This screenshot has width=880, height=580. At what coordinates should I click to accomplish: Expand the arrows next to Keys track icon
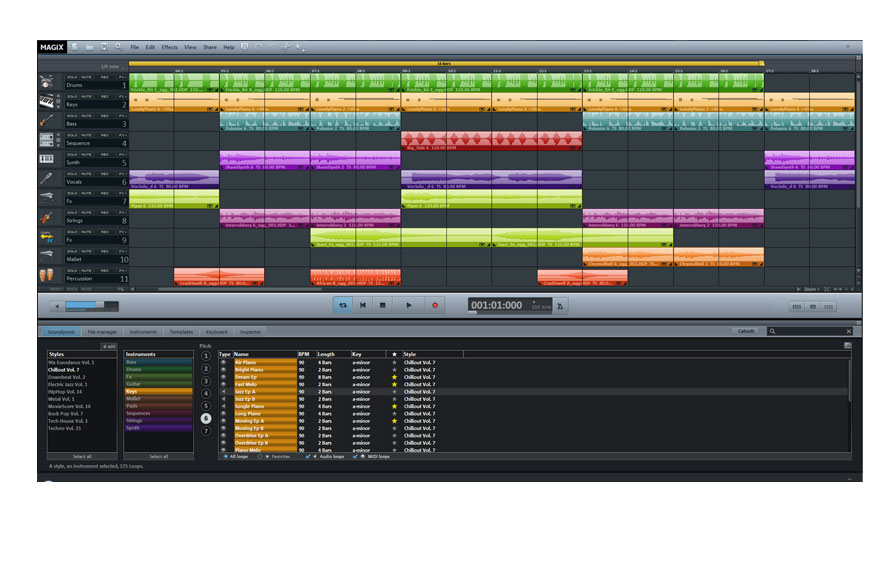tap(58, 102)
